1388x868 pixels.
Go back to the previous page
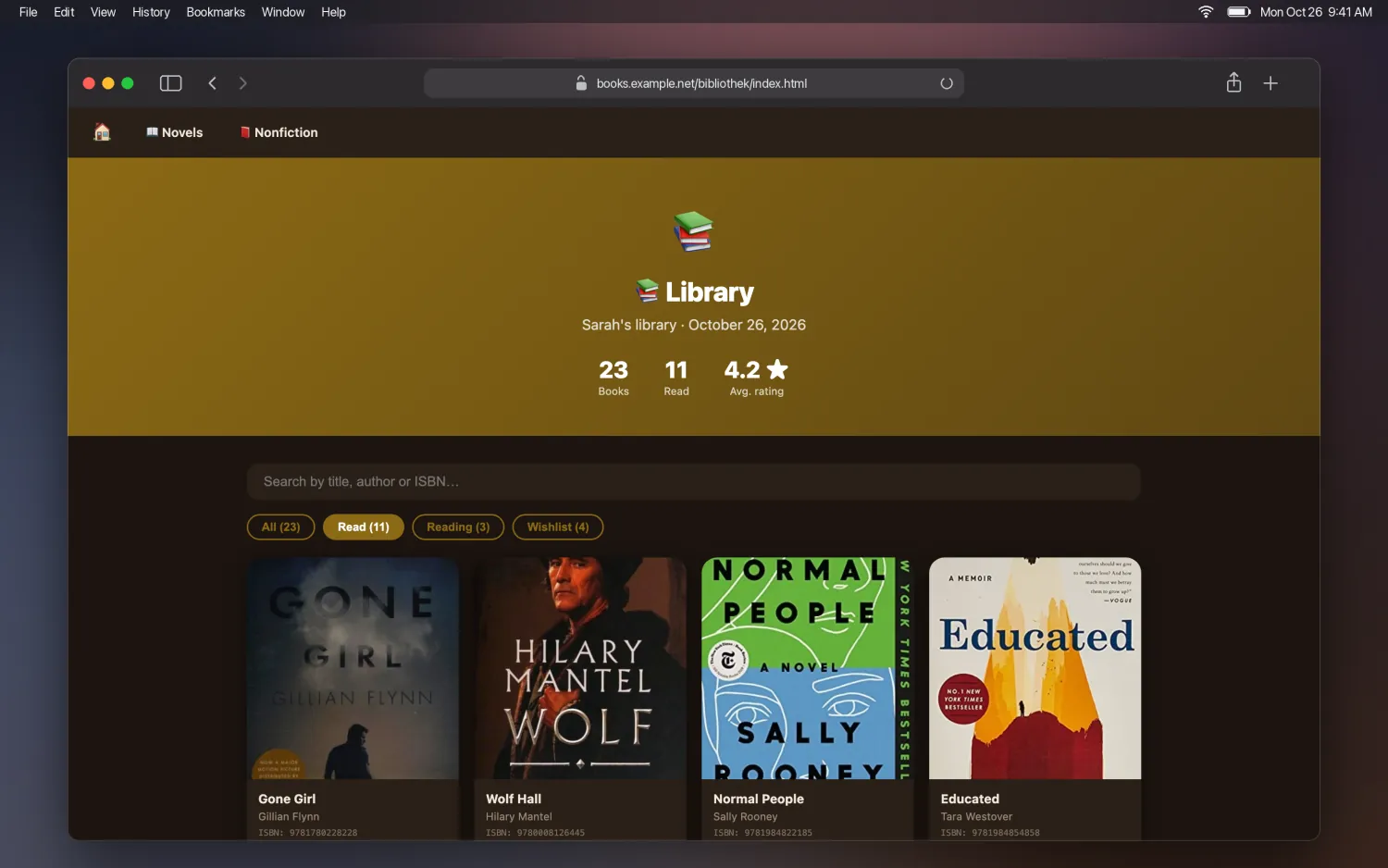tap(213, 83)
